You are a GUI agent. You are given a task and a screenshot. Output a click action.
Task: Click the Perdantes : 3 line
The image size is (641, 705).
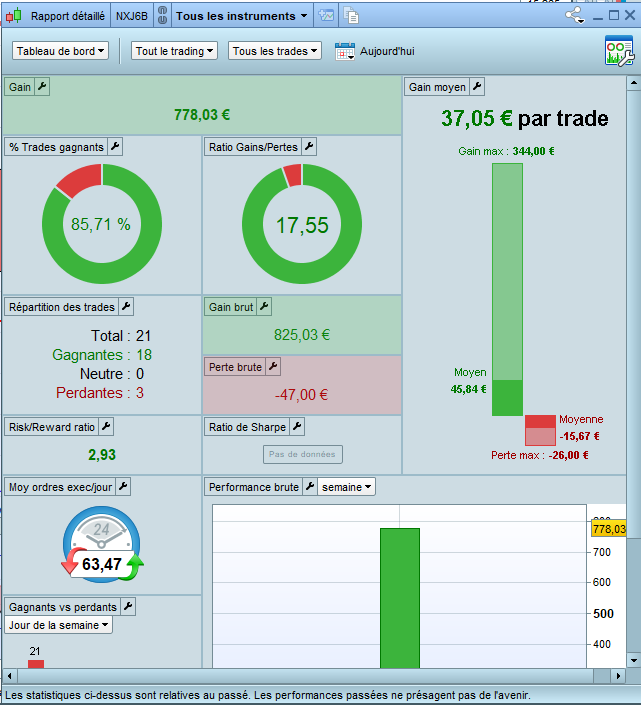[100, 393]
